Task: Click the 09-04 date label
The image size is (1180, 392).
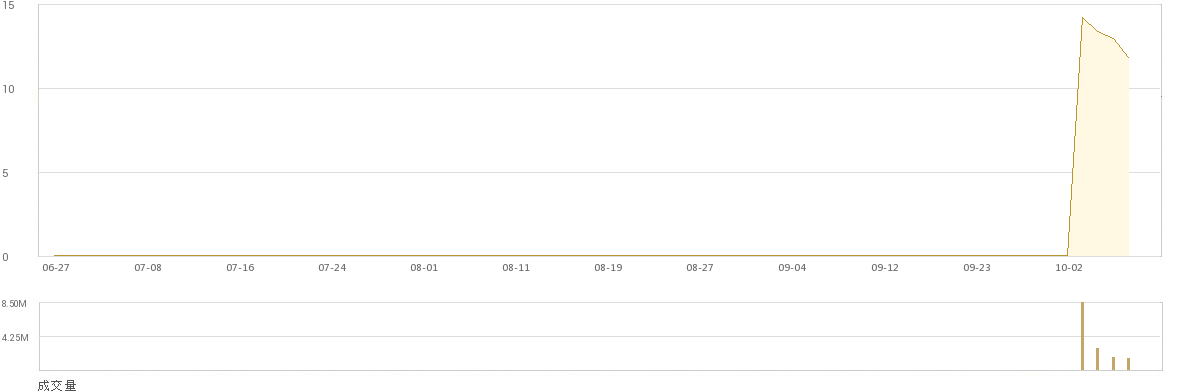Action: point(792,267)
